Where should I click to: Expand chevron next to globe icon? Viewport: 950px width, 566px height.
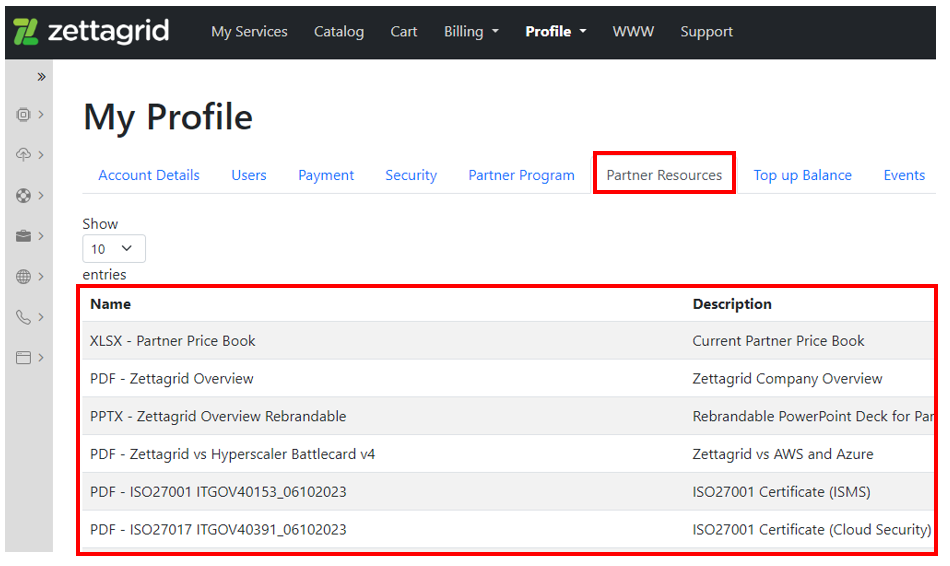point(41,277)
